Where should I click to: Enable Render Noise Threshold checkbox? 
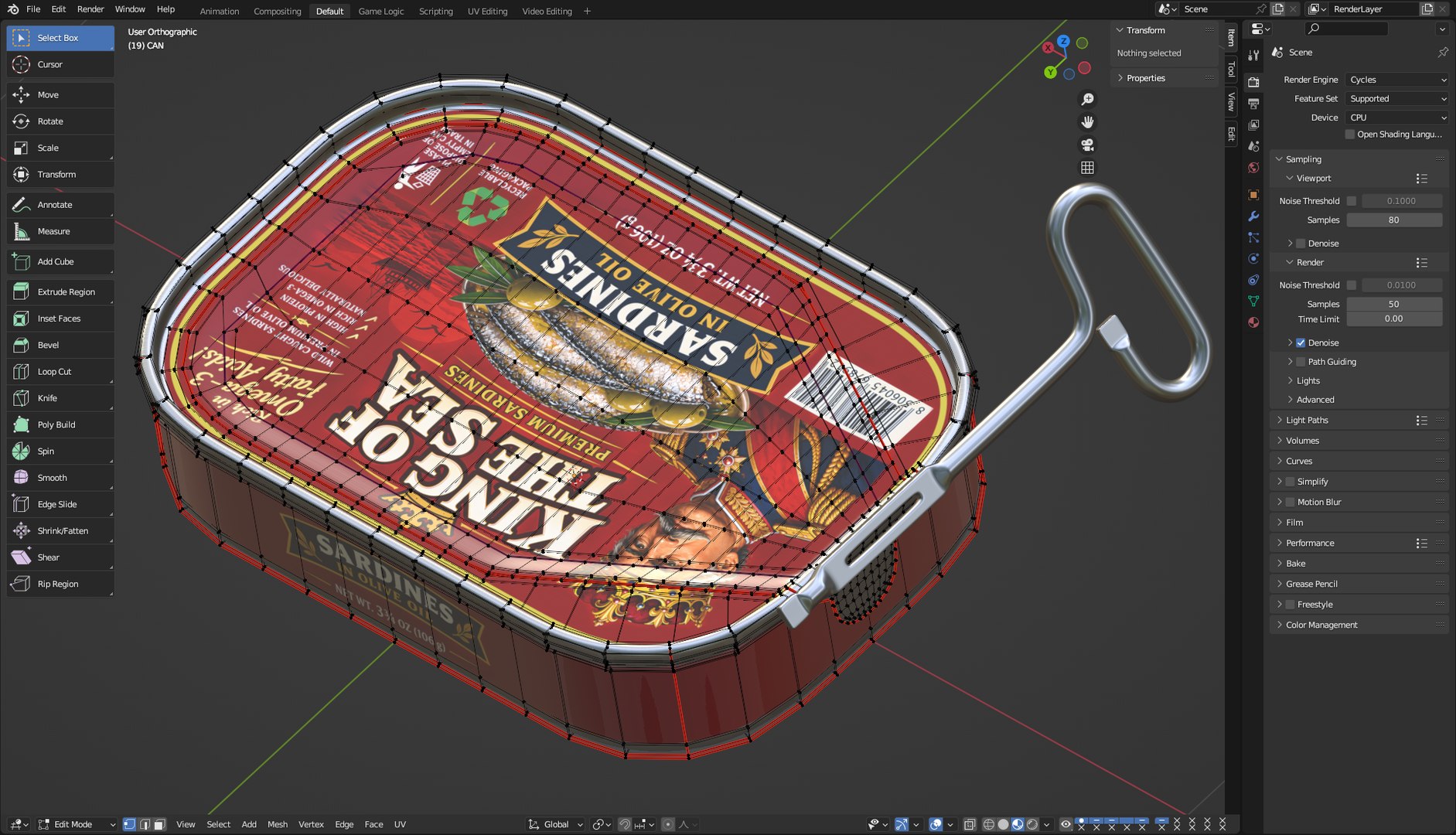[x=1352, y=285]
